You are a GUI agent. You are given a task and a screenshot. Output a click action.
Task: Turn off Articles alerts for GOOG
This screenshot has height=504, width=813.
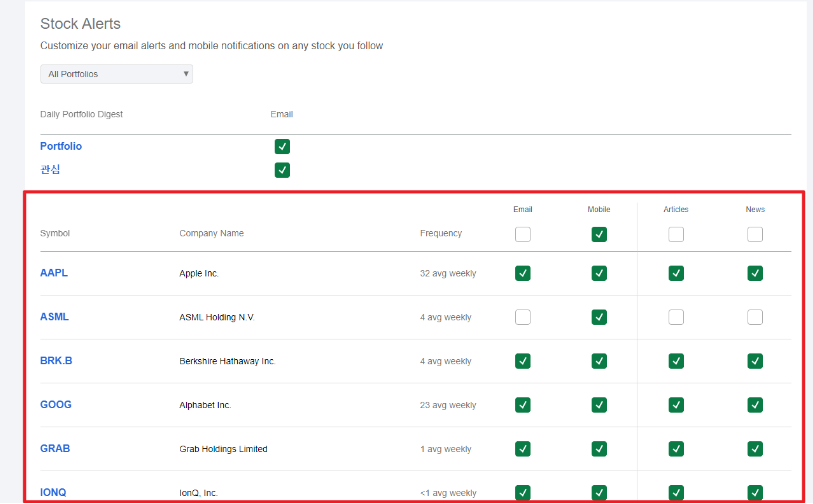(x=676, y=405)
